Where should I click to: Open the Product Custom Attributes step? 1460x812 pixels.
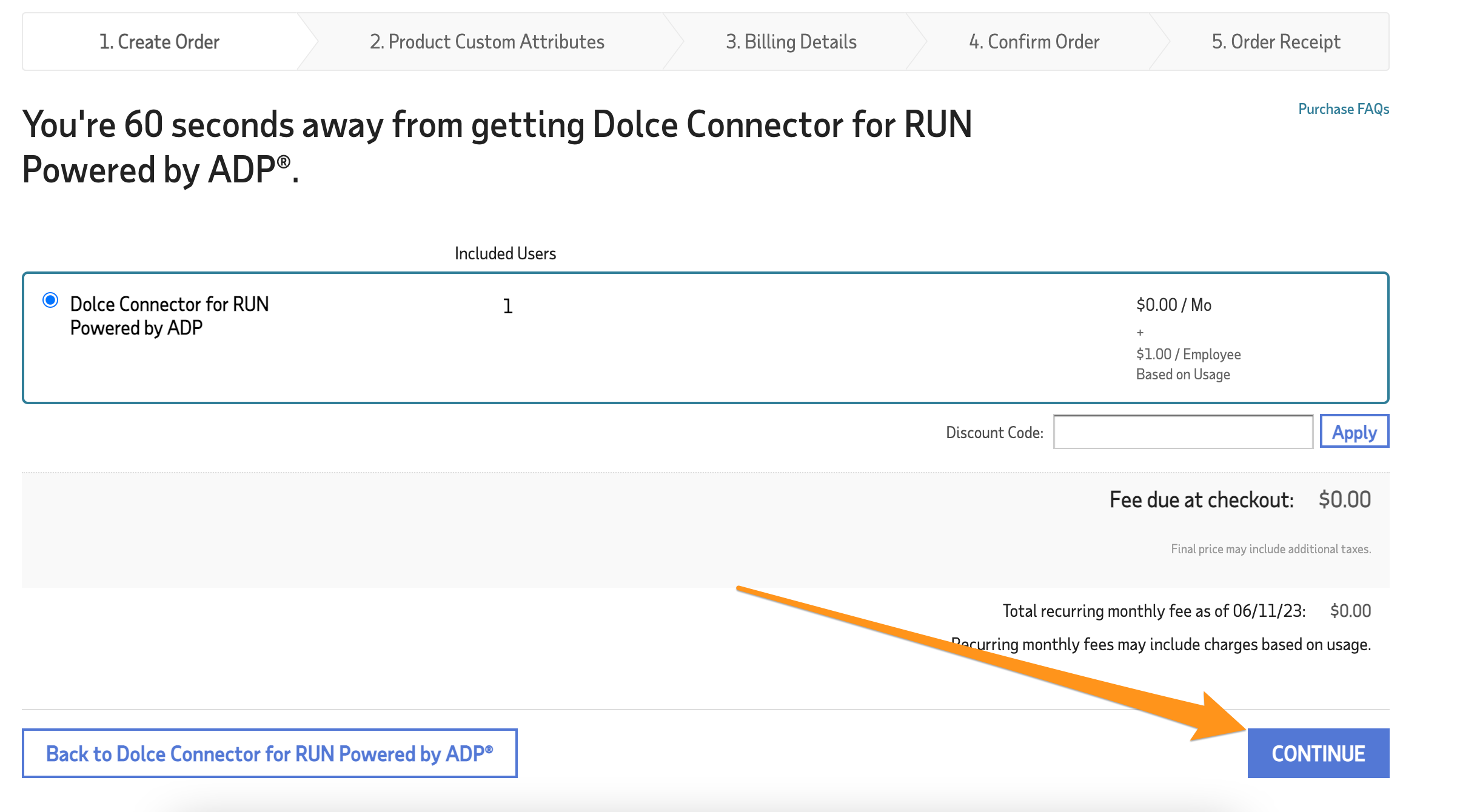[x=487, y=42]
